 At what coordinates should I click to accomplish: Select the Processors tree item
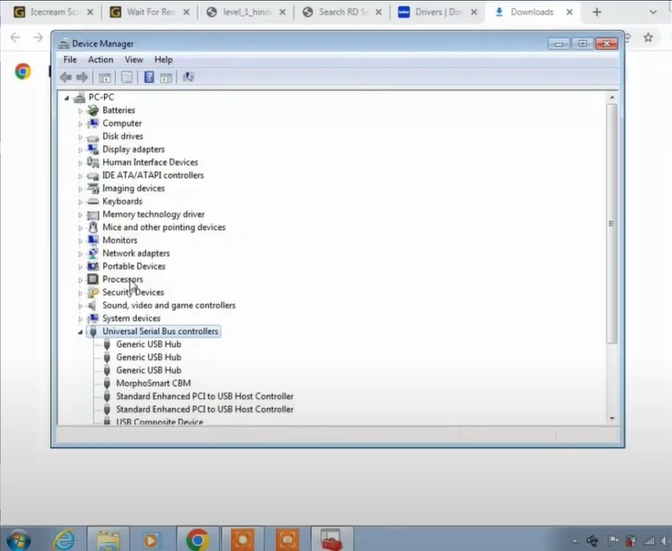[x=122, y=280]
